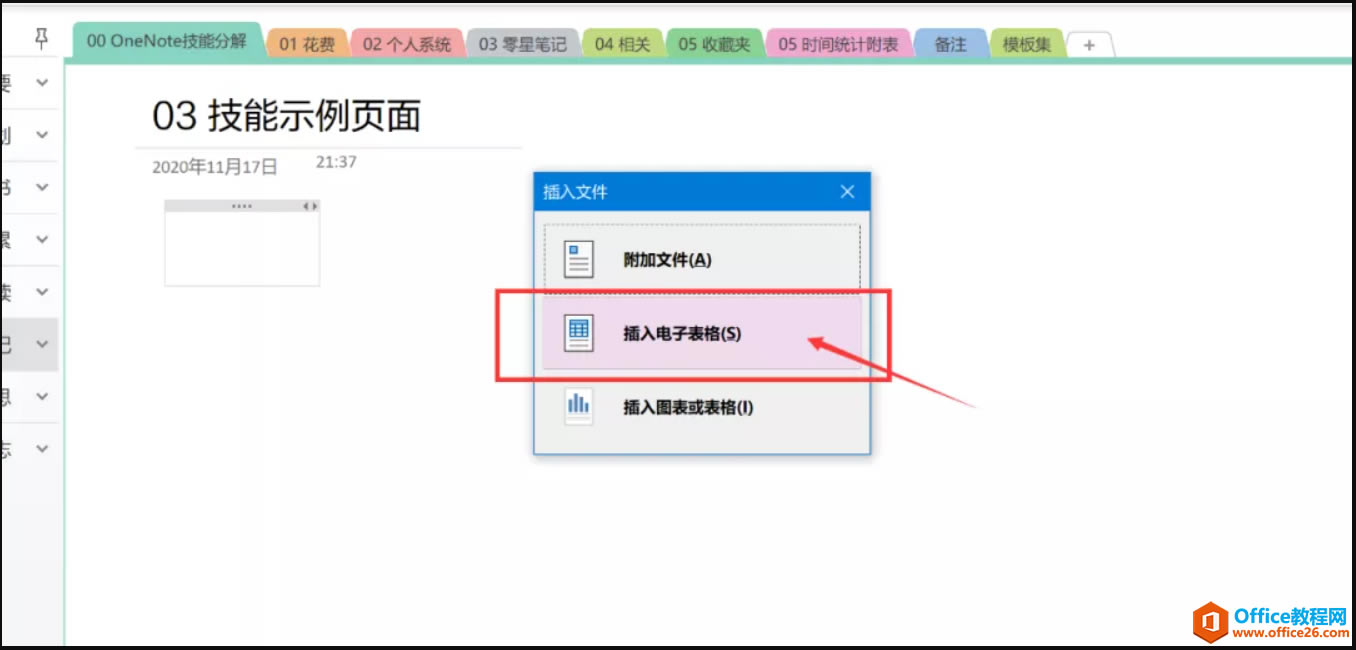This screenshot has width=1356, height=650.
Task: Open the 05 收藏夹 section tab
Action: click(x=714, y=44)
